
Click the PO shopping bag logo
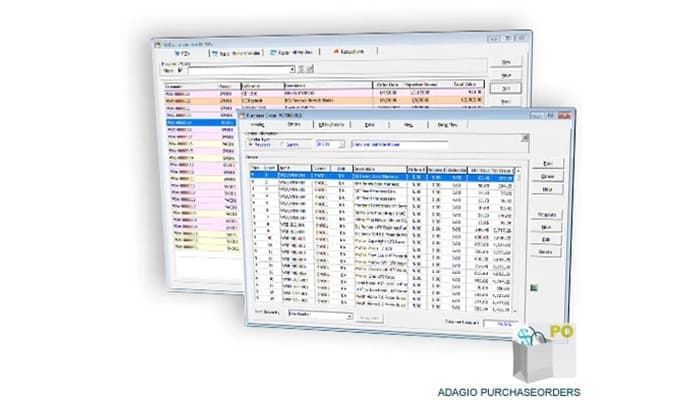click(544, 353)
